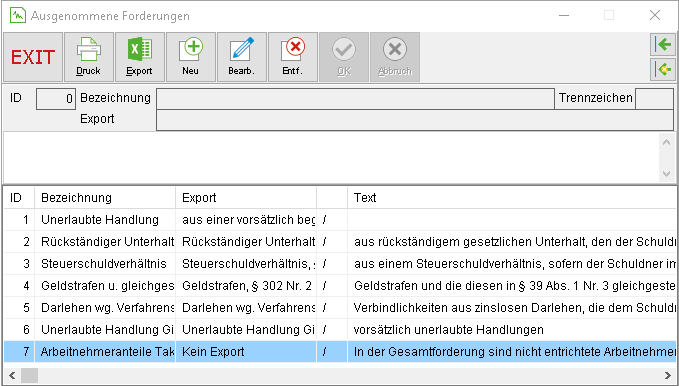
Task: Click the text area scroll up arrow
Action: click(666, 142)
